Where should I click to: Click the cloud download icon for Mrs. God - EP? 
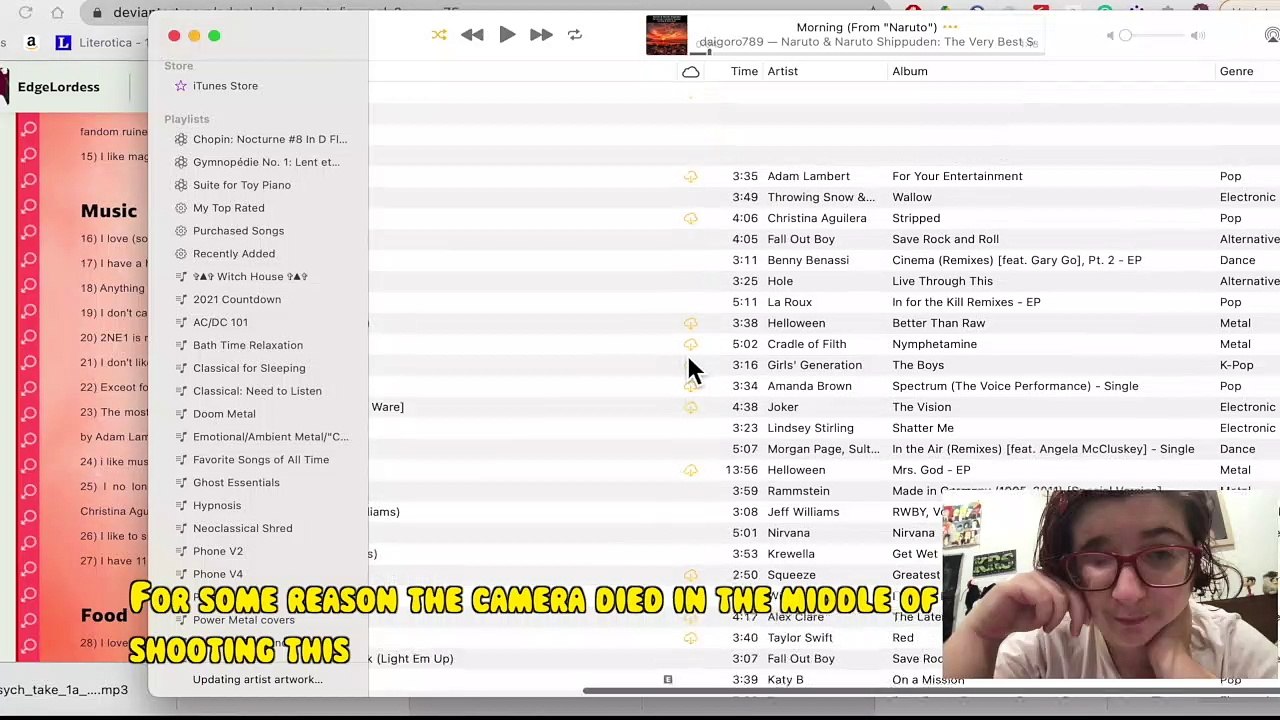(x=690, y=471)
